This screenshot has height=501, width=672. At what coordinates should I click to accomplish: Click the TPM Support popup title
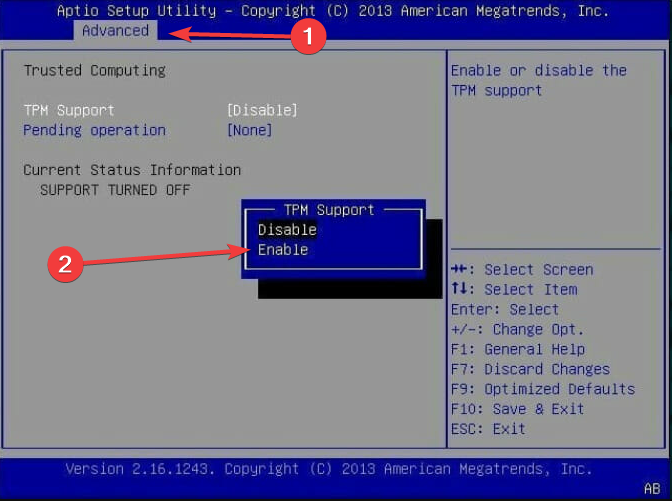point(329,210)
